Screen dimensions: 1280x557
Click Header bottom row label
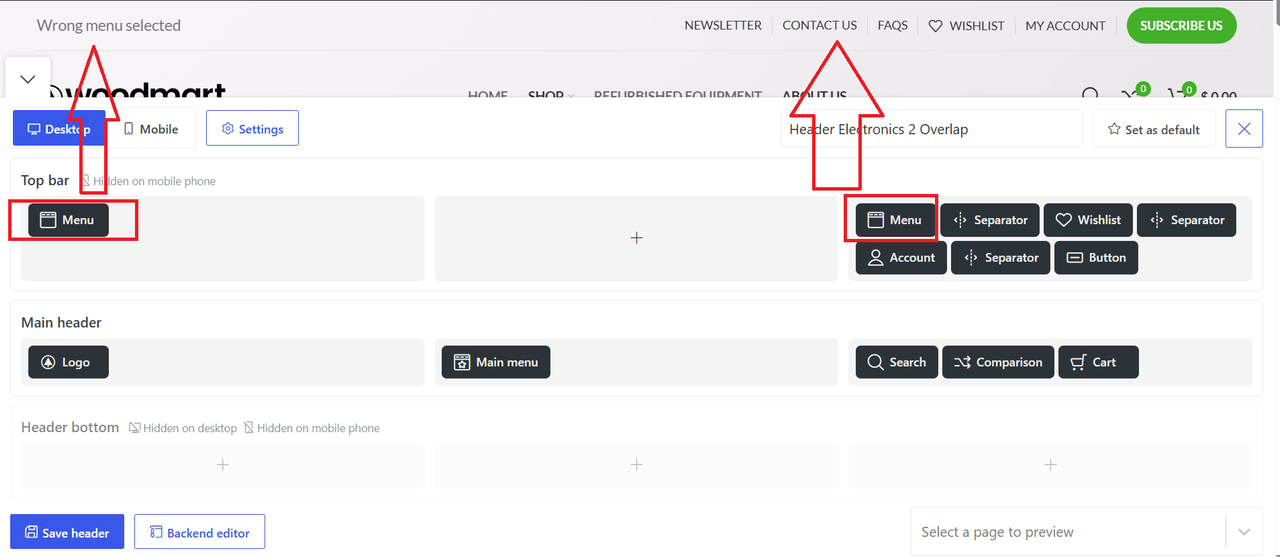[x=70, y=427]
